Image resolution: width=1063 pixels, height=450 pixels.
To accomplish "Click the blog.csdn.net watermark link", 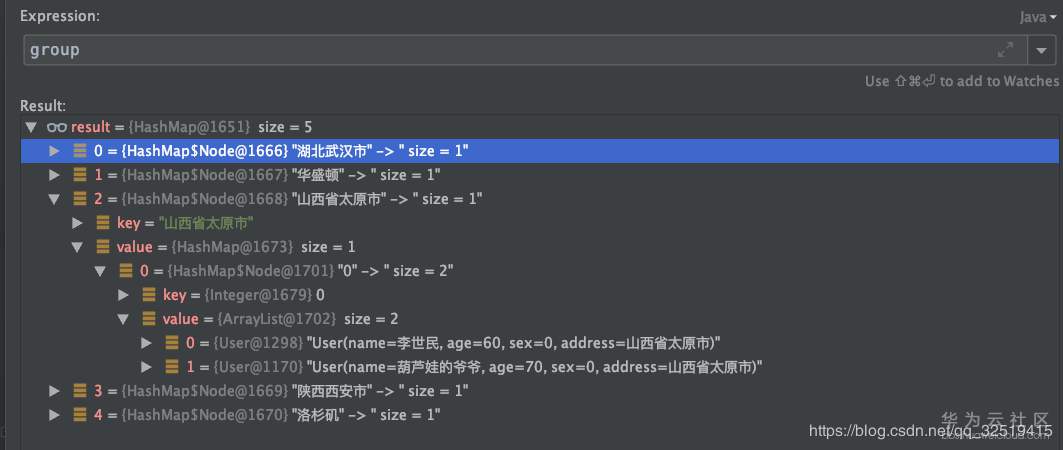I will 930,431.
